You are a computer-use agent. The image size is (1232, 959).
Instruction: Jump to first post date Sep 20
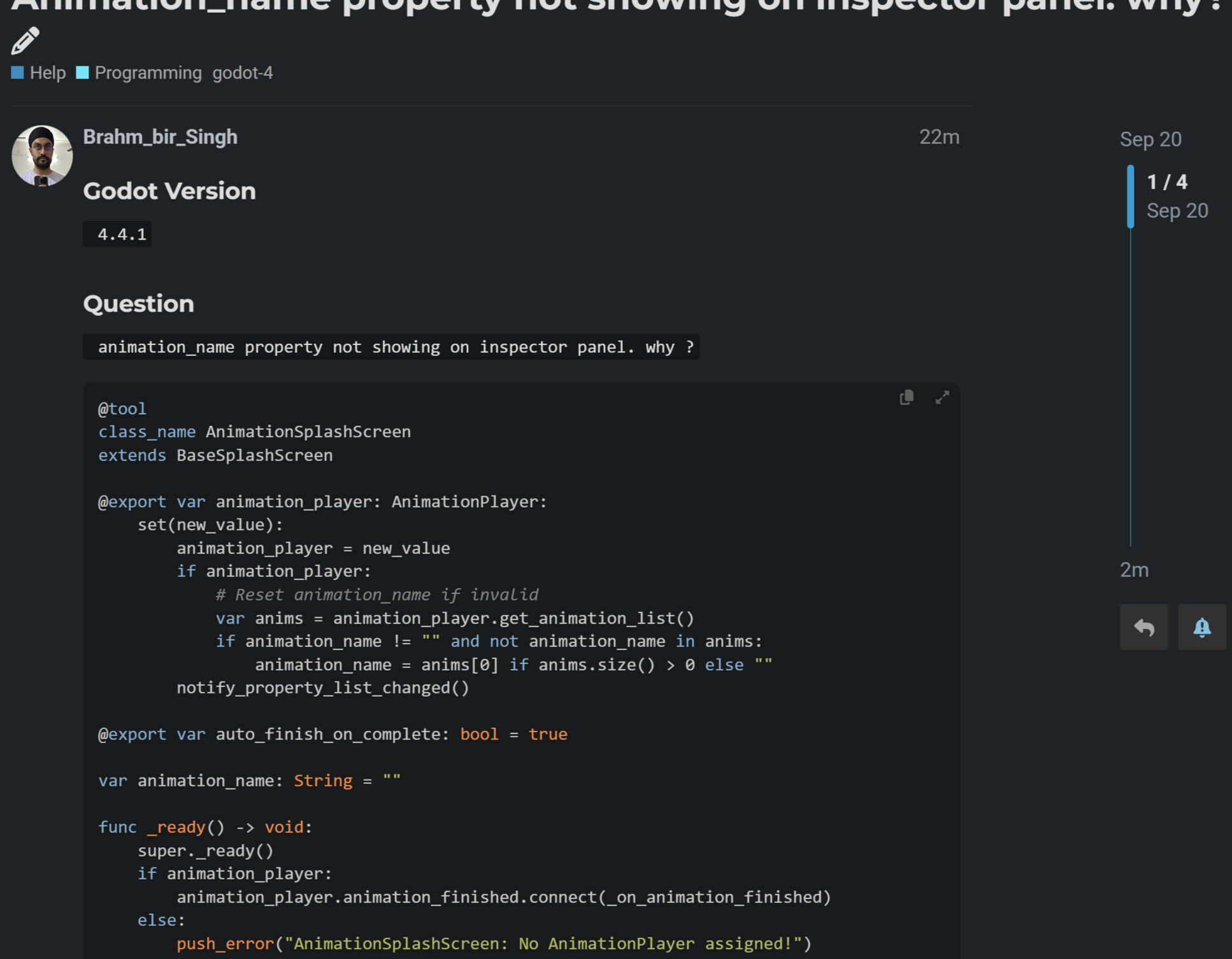(x=1150, y=139)
